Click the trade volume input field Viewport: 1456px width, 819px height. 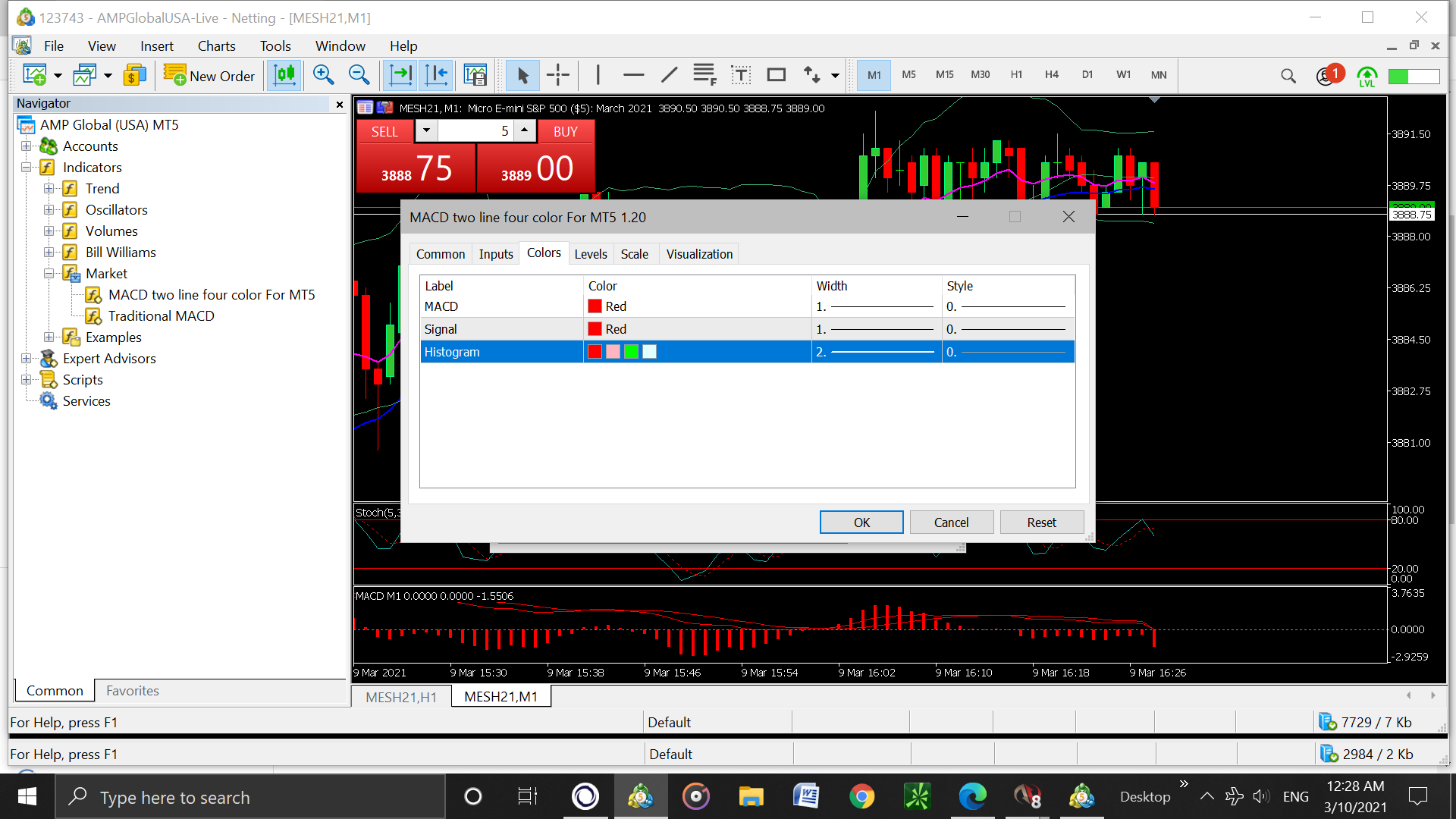pyautogui.click(x=474, y=131)
